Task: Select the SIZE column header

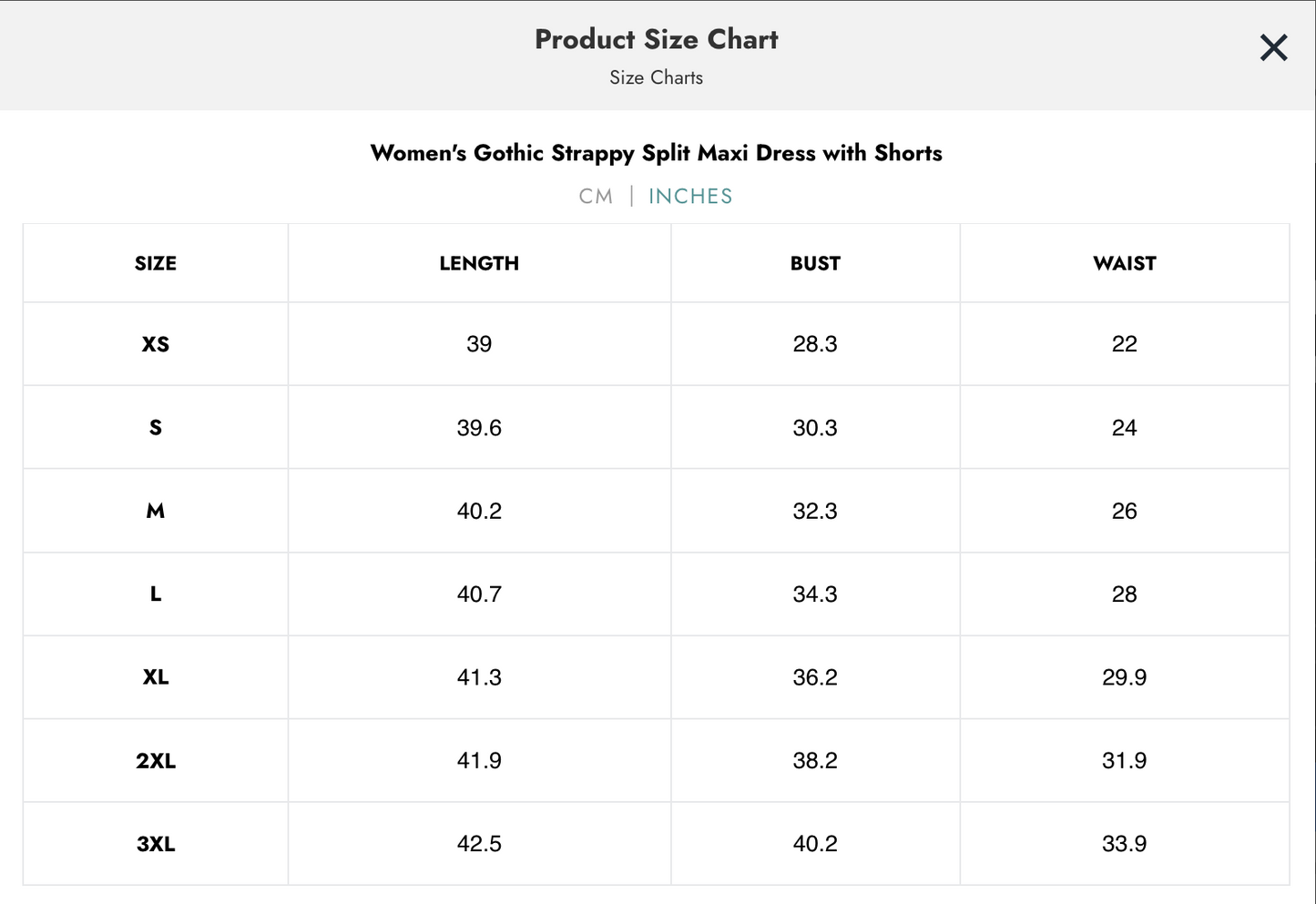Action: [155, 263]
